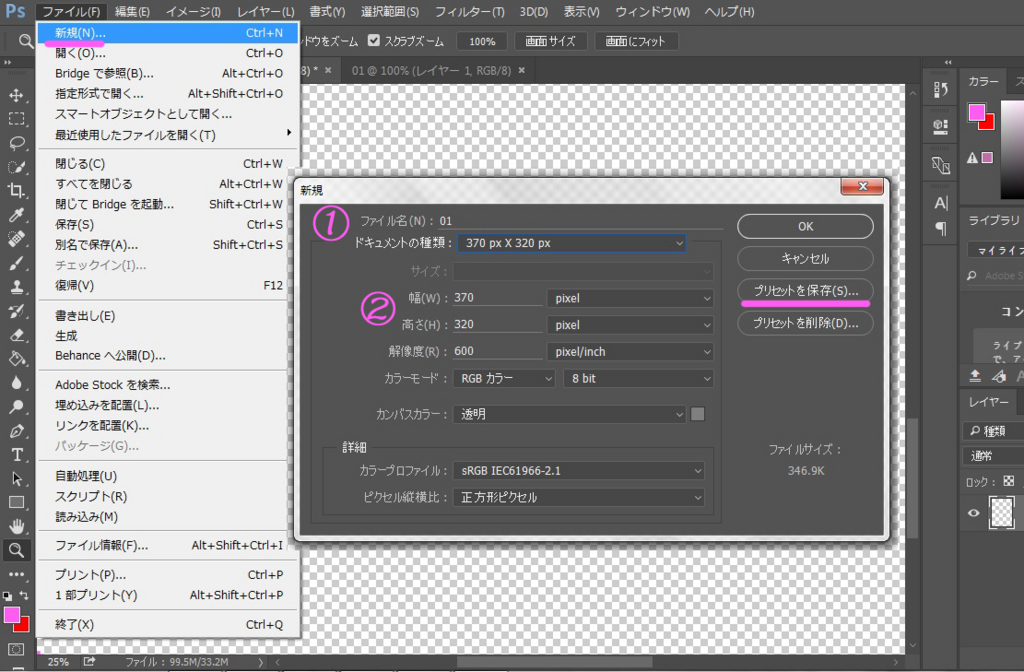Select the Quick Selection tool
The width and height of the screenshot is (1024, 672).
[16, 167]
